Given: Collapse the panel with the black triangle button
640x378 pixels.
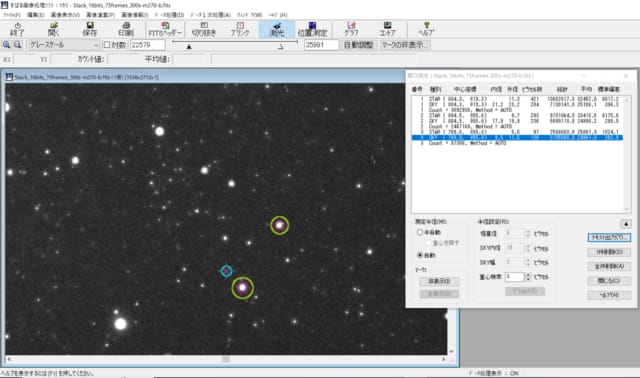Looking at the screenshot, I should (x=626, y=224).
